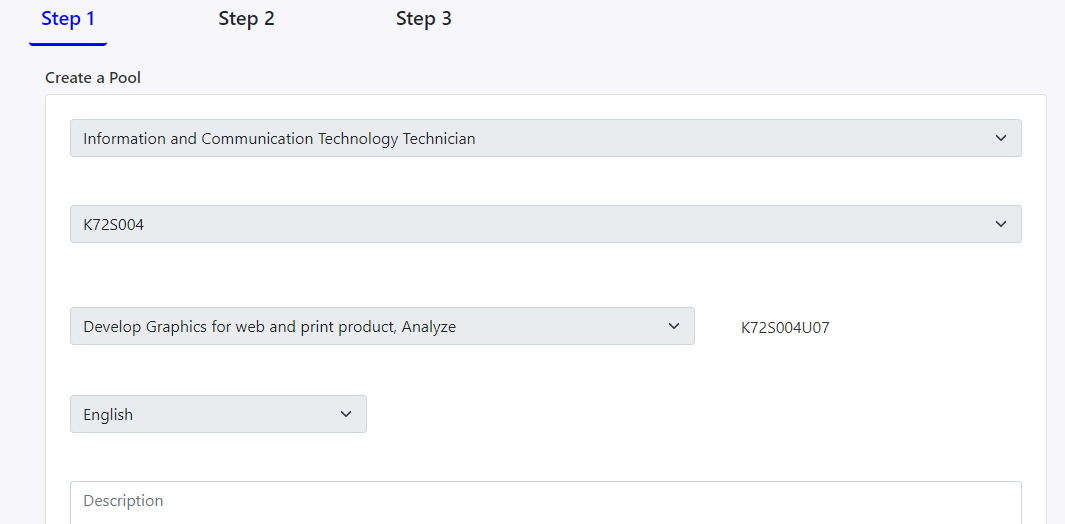
Task: Go to the Step 3 tab
Action: 423,19
